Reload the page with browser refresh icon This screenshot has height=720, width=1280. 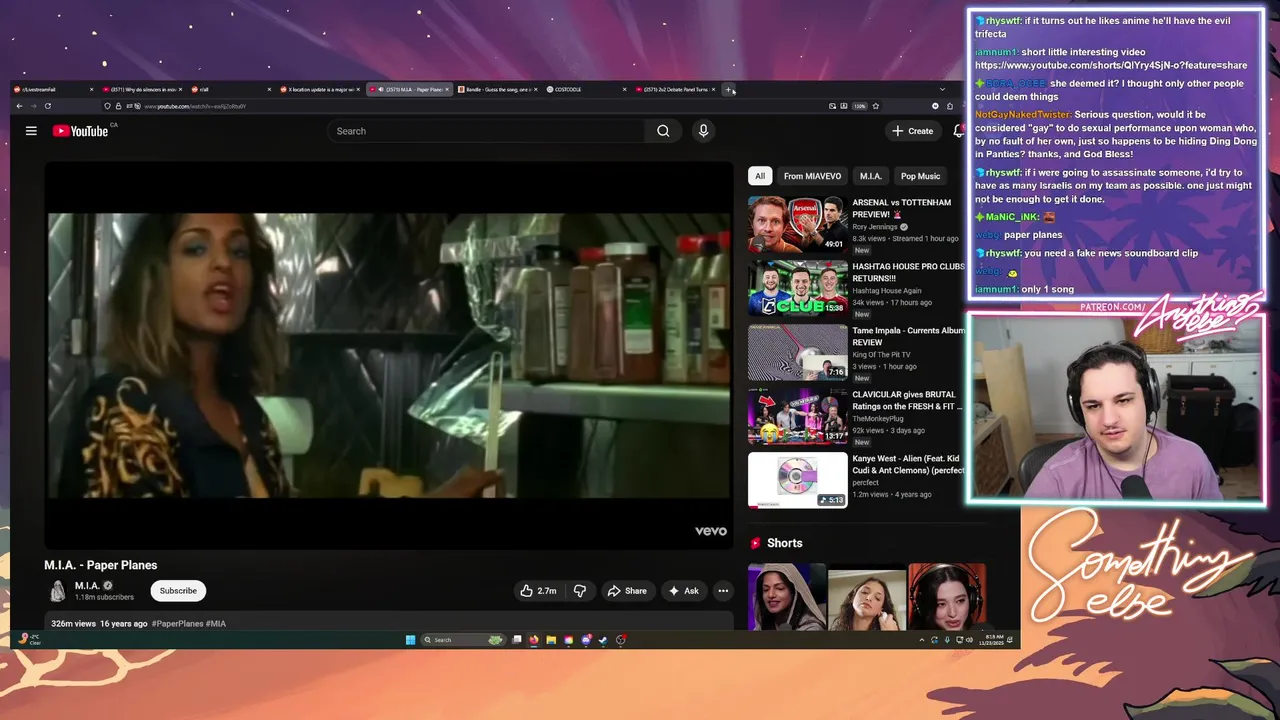(x=47, y=105)
